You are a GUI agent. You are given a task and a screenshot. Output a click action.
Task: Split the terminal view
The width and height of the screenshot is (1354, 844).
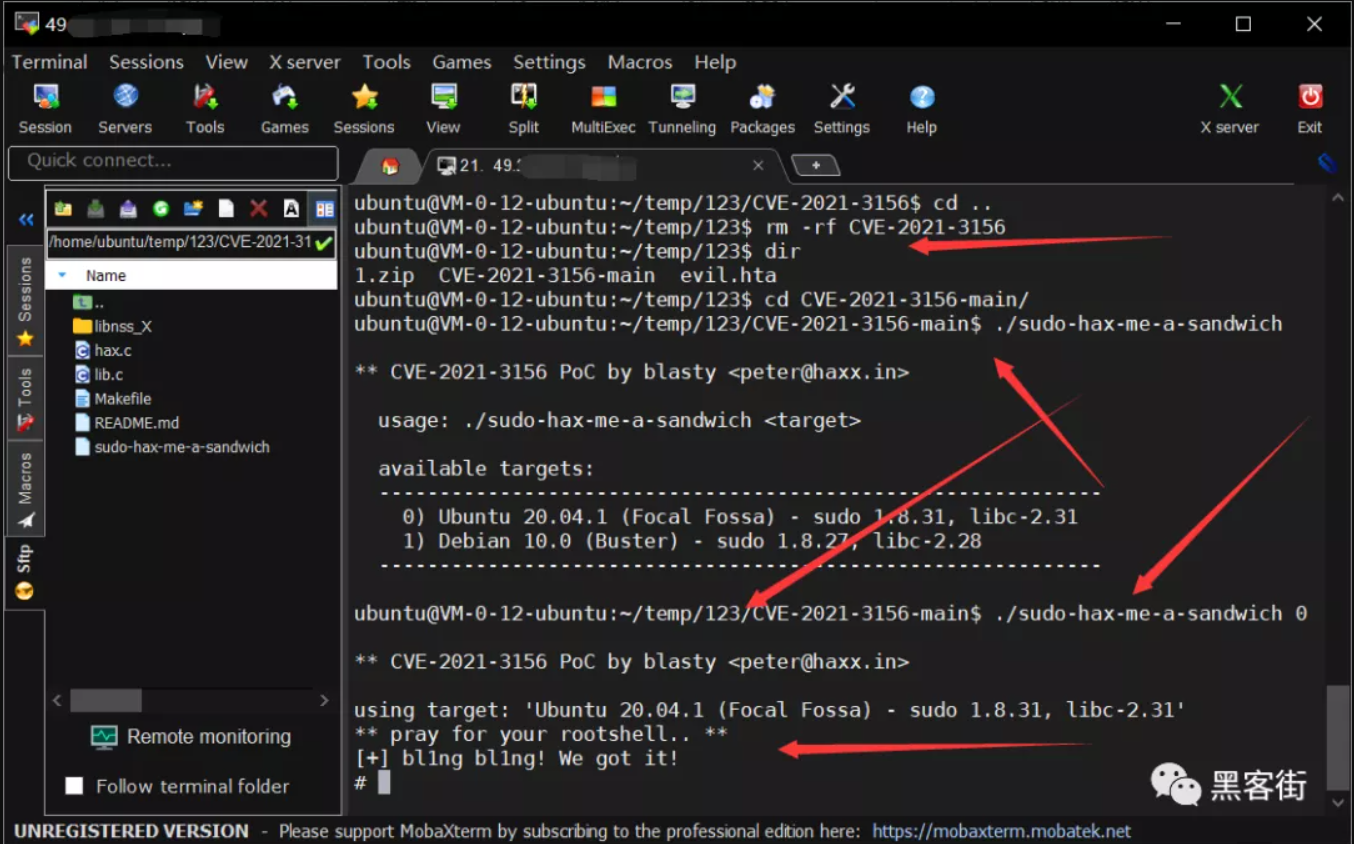click(523, 107)
